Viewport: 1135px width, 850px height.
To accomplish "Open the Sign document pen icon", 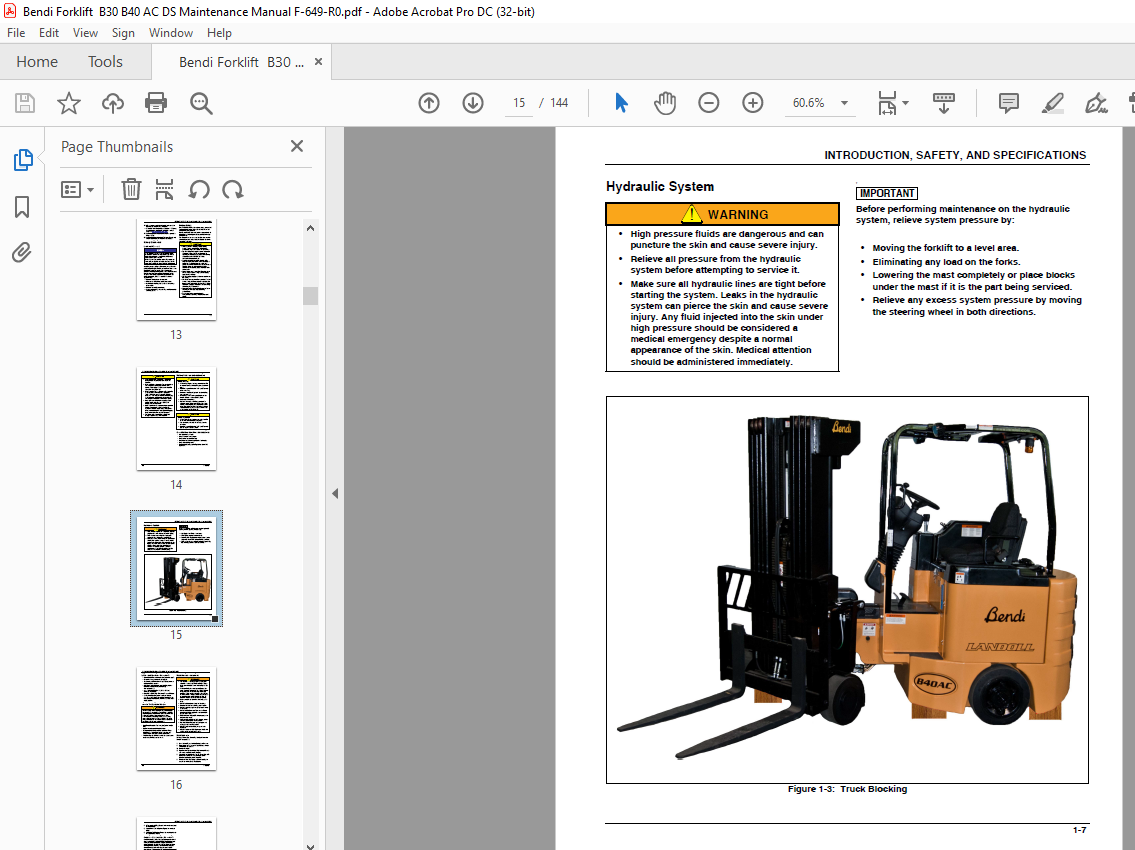I will pyautogui.click(x=1096, y=103).
